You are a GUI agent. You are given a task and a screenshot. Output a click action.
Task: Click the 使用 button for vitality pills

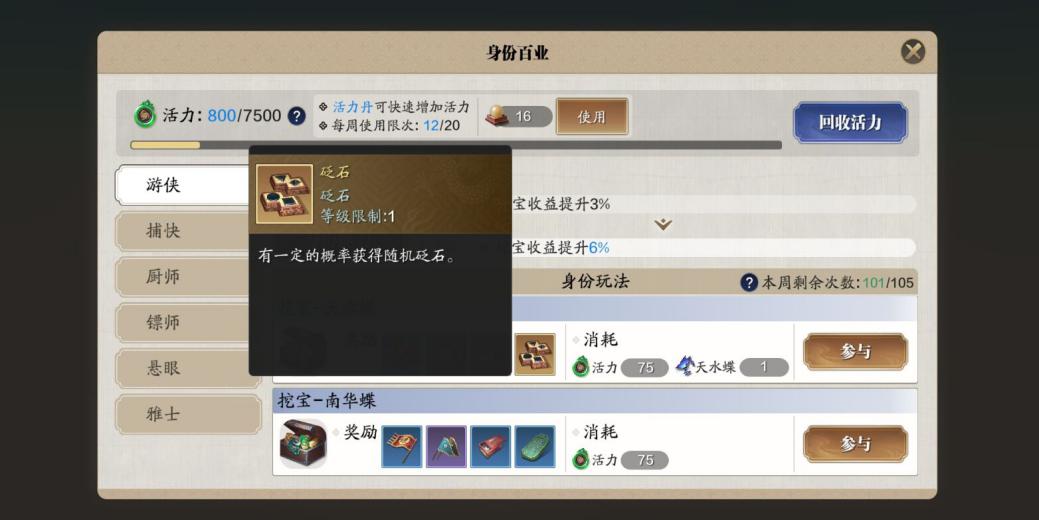pyautogui.click(x=592, y=117)
